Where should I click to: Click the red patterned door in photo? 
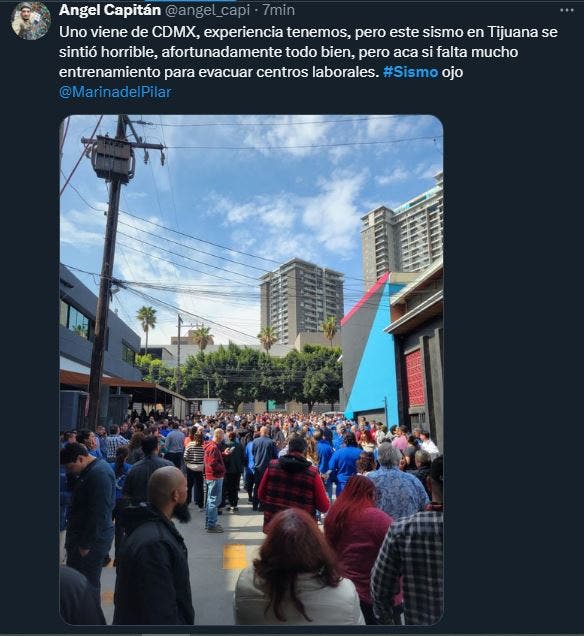[414, 378]
